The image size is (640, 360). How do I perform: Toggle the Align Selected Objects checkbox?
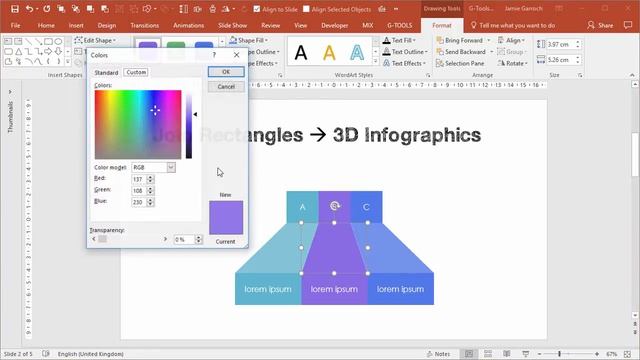tap(307, 9)
